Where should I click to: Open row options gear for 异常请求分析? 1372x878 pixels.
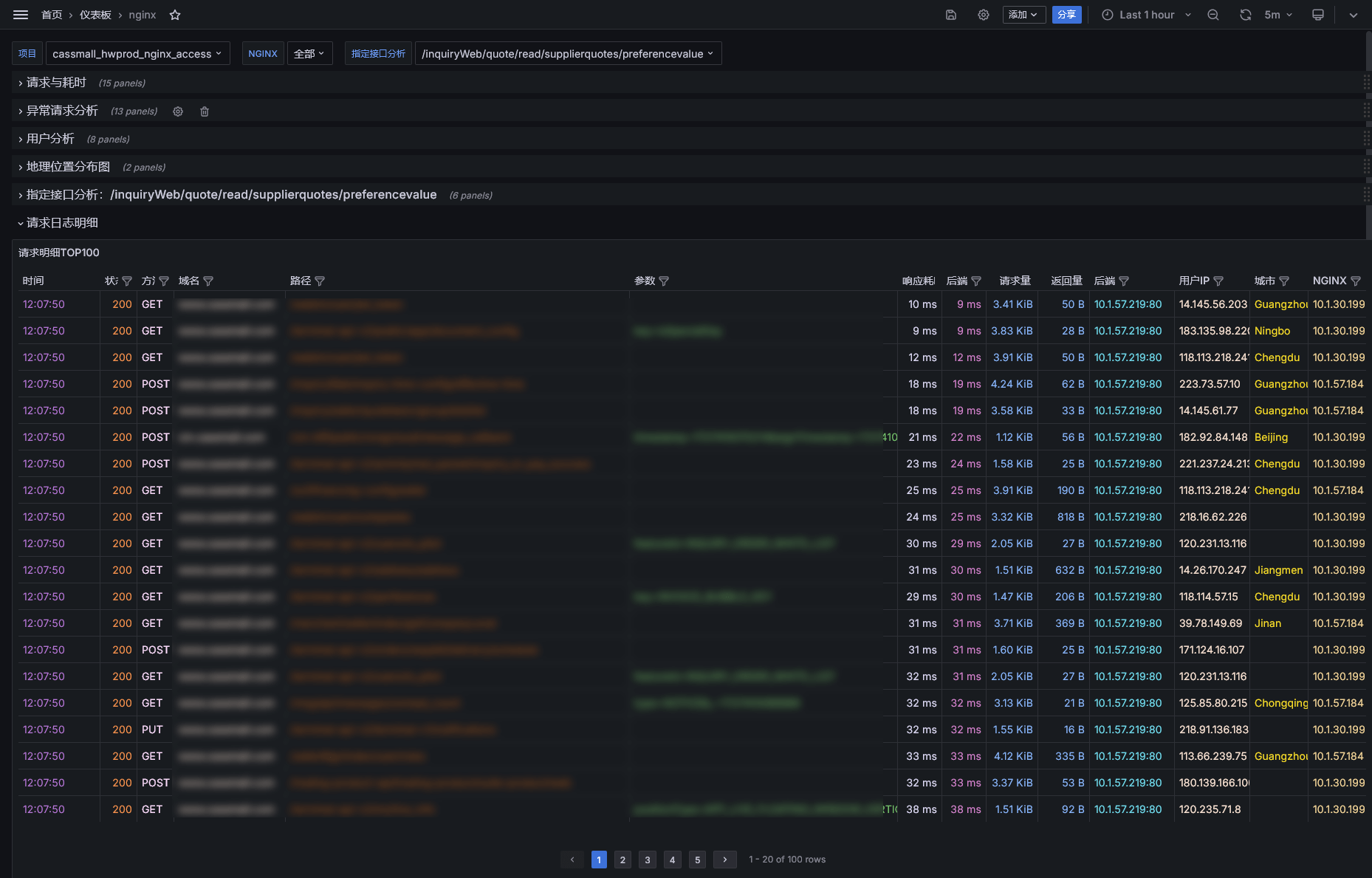(178, 112)
